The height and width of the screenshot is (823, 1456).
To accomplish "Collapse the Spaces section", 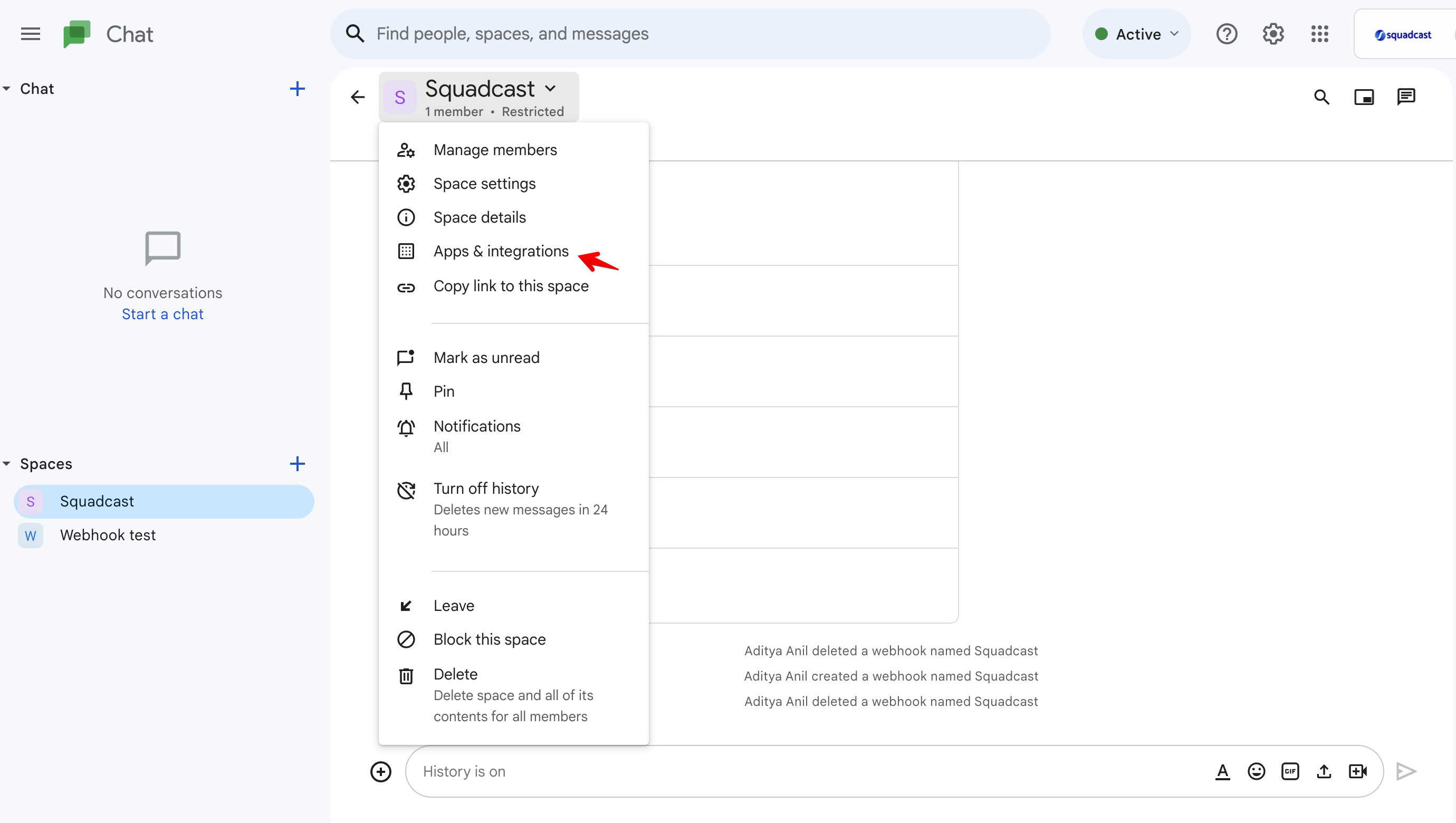I will pos(7,464).
